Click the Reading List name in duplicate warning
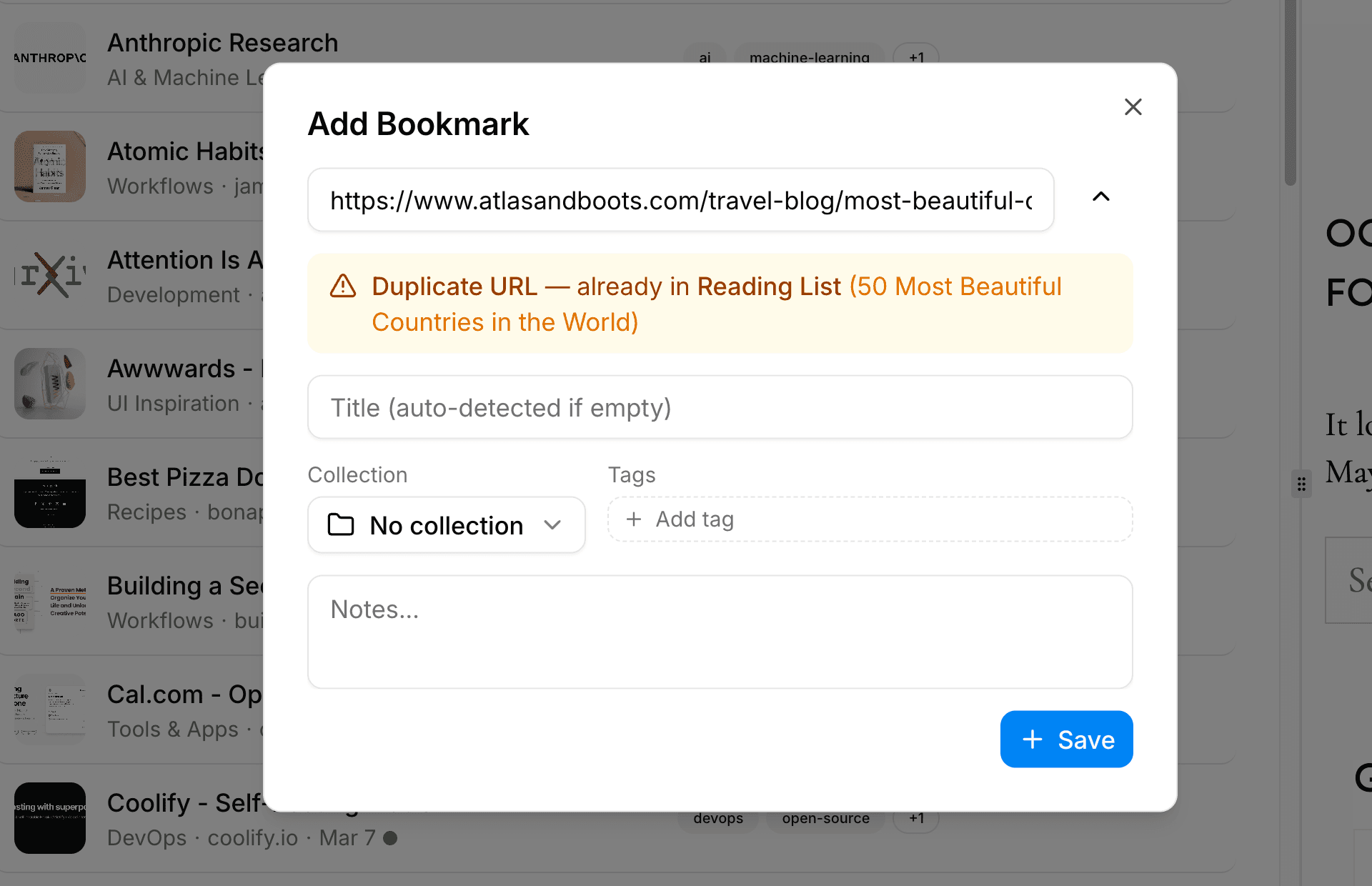This screenshot has width=1372, height=886. click(769, 287)
